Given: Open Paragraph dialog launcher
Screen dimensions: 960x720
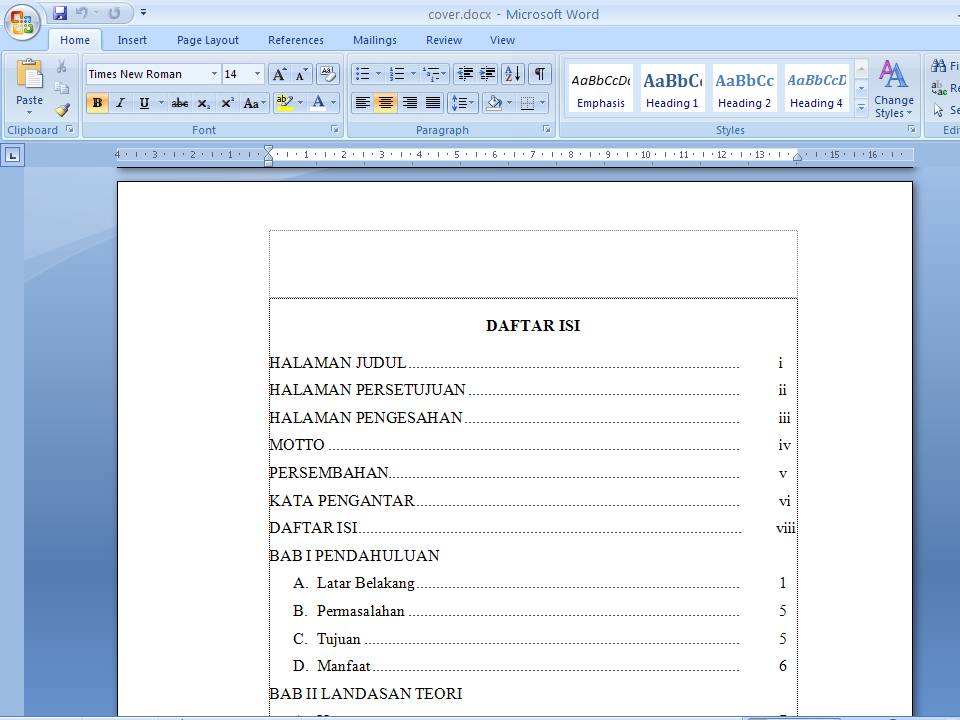Looking at the screenshot, I should click(546, 129).
